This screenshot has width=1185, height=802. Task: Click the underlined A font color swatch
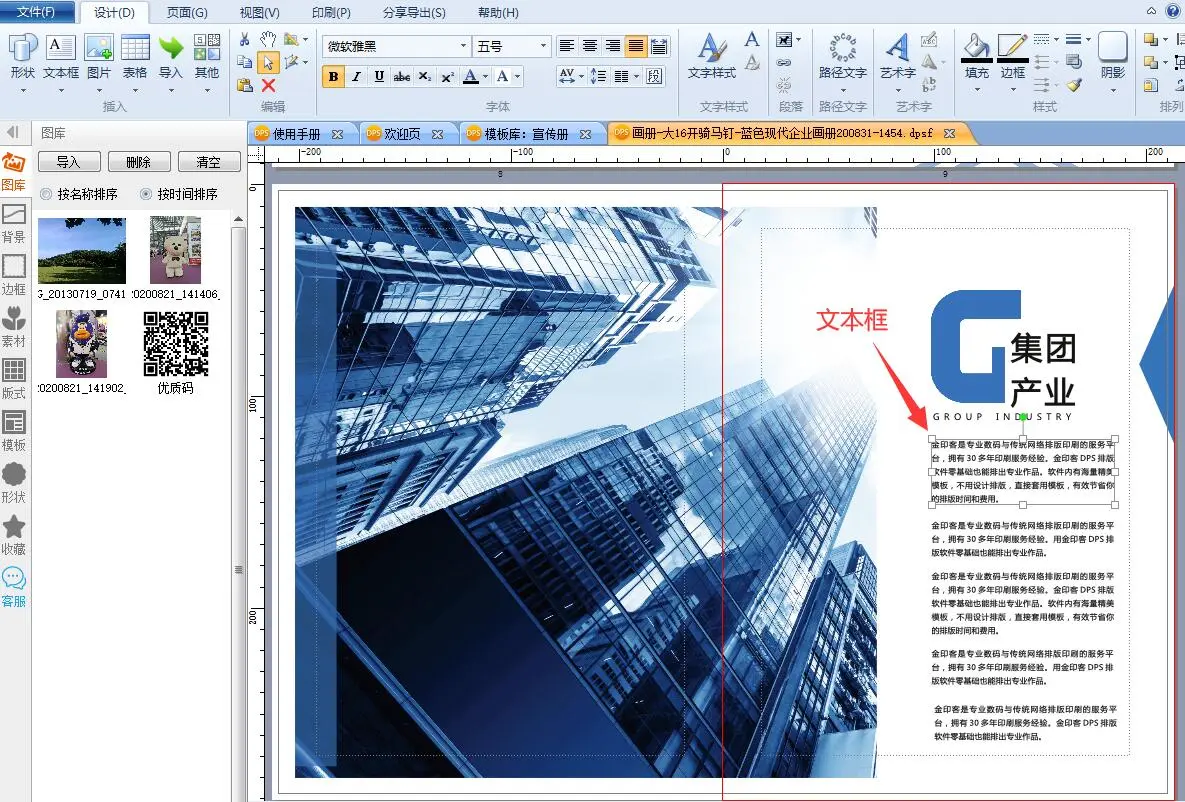pyautogui.click(x=470, y=76)
